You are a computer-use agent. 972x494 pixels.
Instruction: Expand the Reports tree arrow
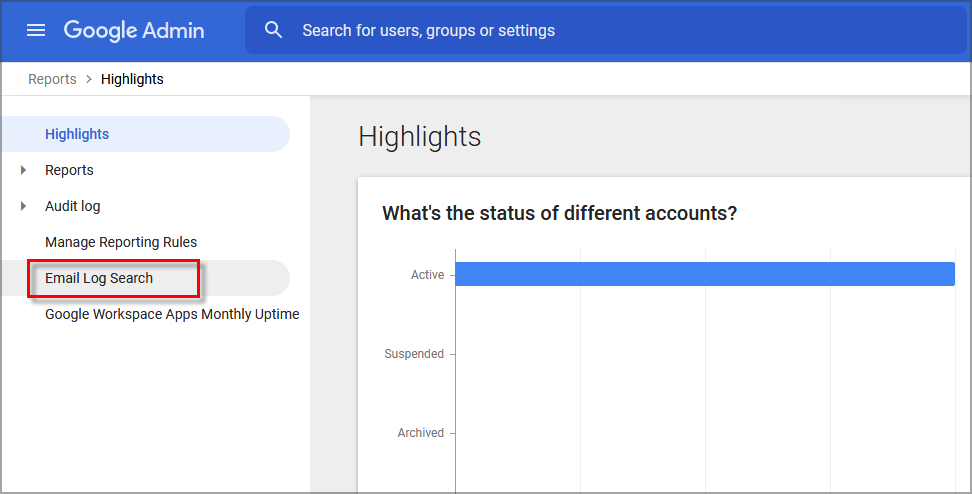pos(23,170)
